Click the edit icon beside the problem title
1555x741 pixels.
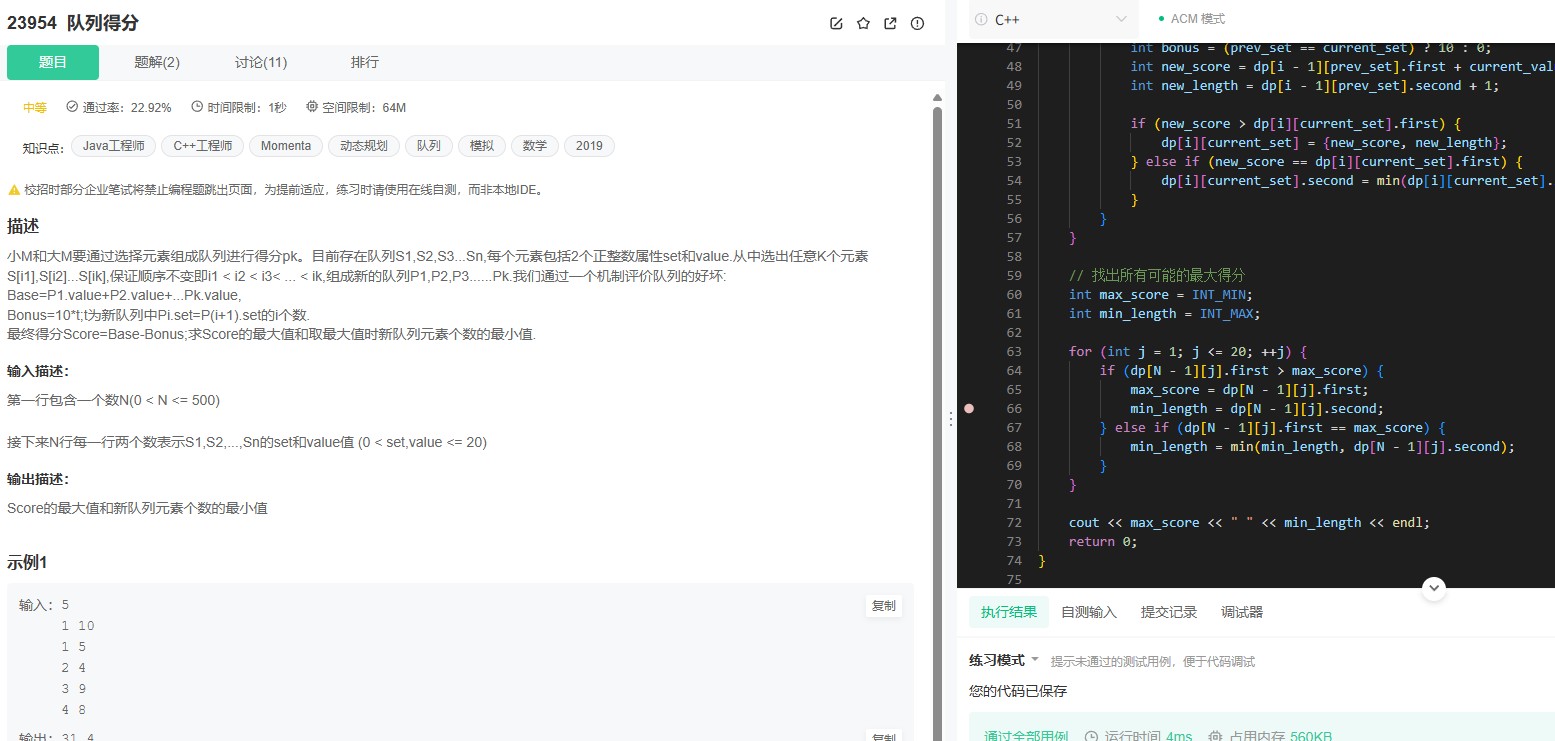click(836, 23)
